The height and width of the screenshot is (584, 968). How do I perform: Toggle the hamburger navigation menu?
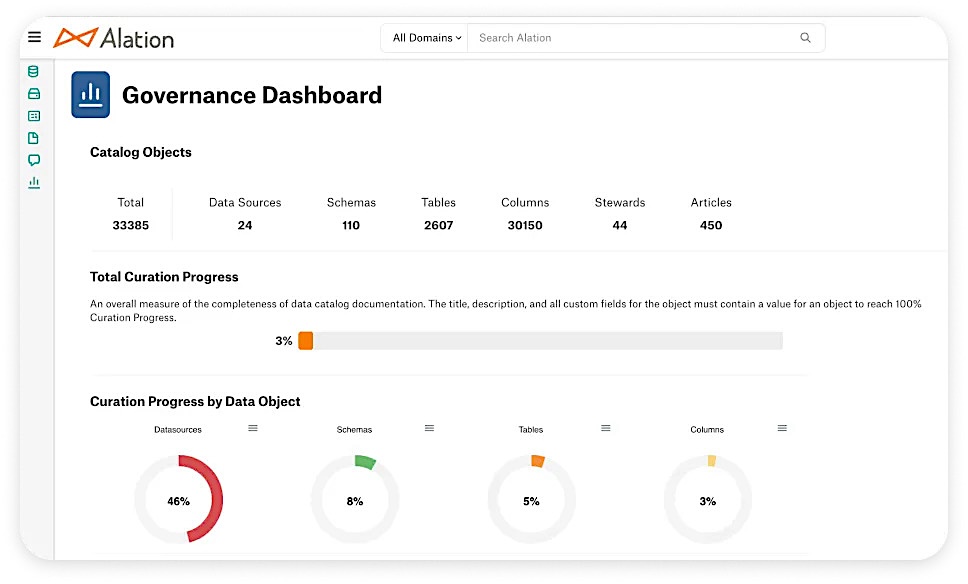pos(34,37)
